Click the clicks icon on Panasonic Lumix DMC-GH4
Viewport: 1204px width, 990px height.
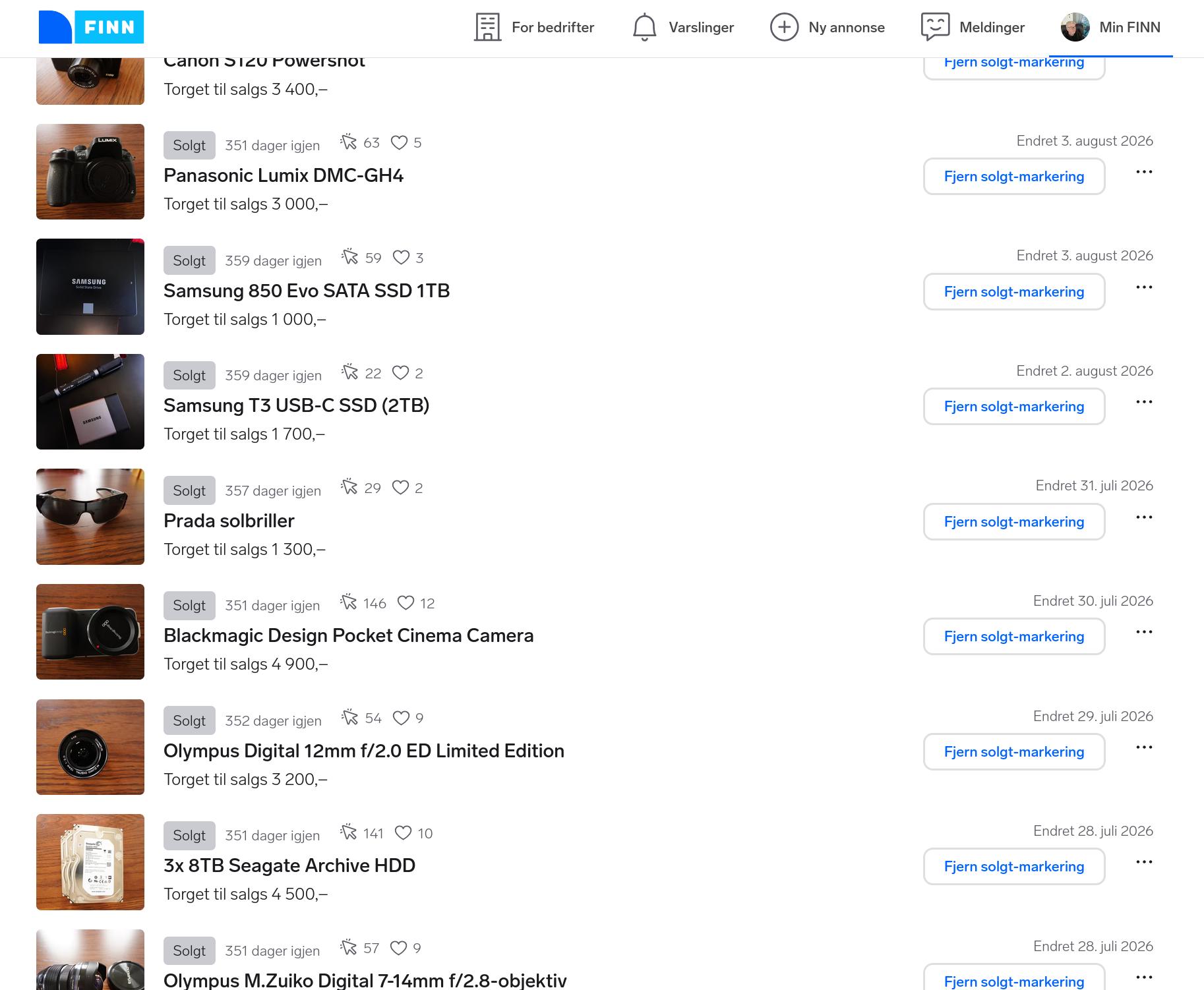click(x=348, y=142)
